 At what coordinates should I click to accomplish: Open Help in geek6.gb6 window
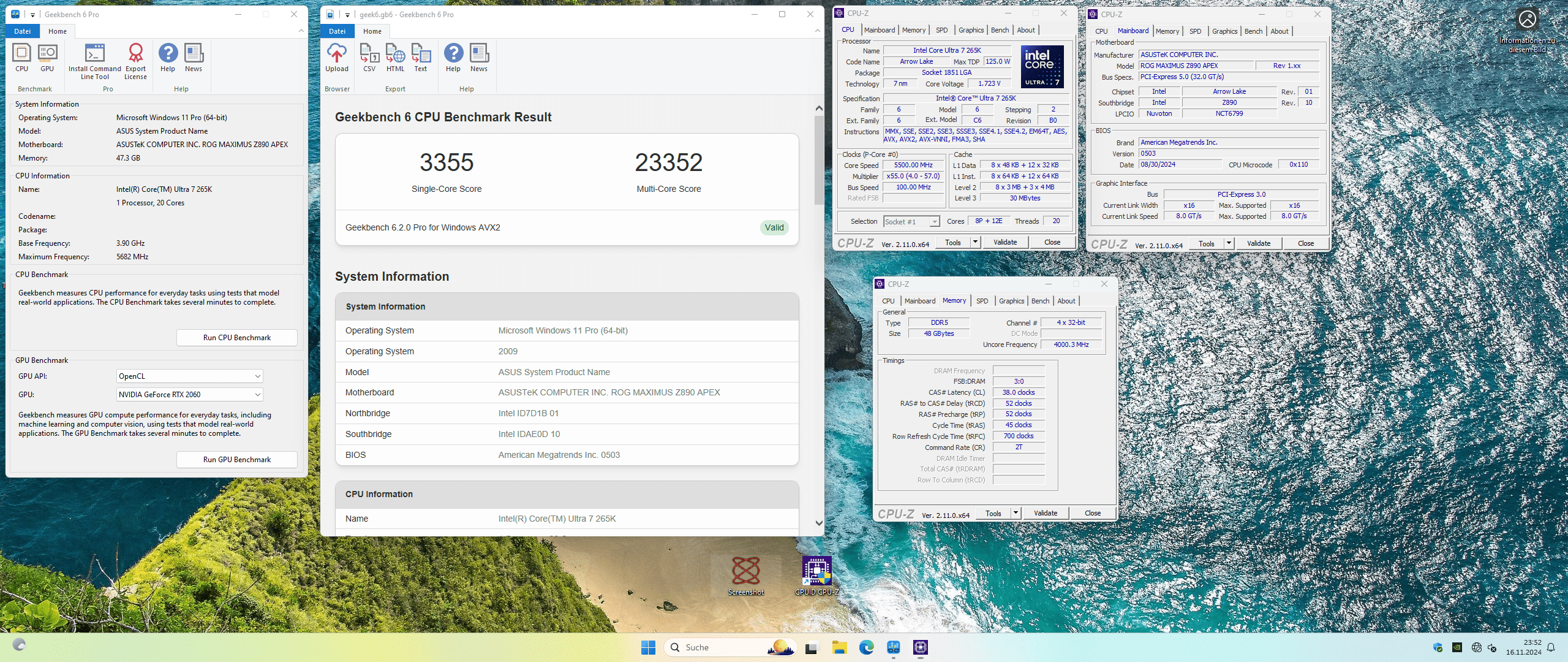pyautogui.click(x=453, y=58)
